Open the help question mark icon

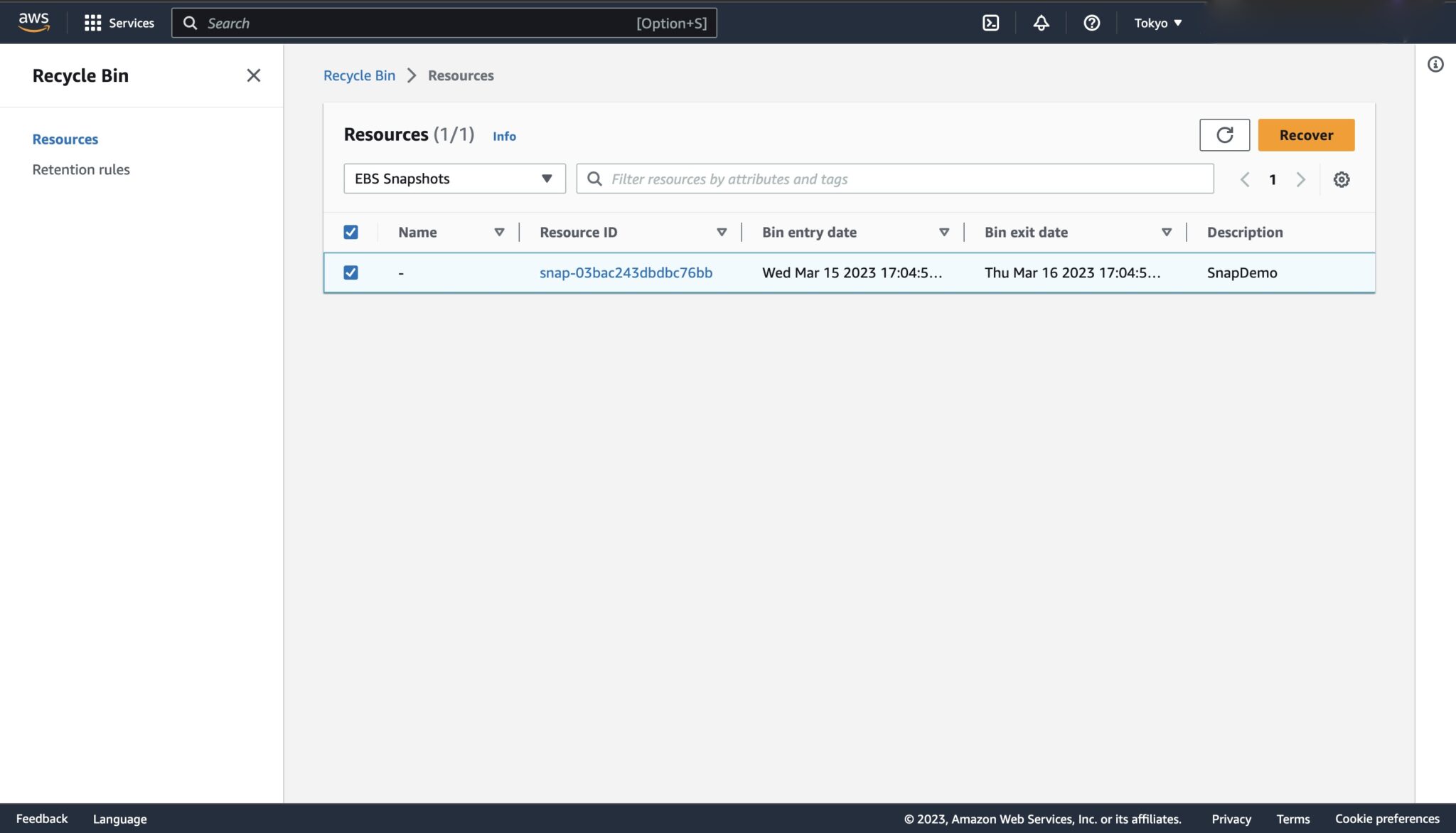(x=1091, y=22)
